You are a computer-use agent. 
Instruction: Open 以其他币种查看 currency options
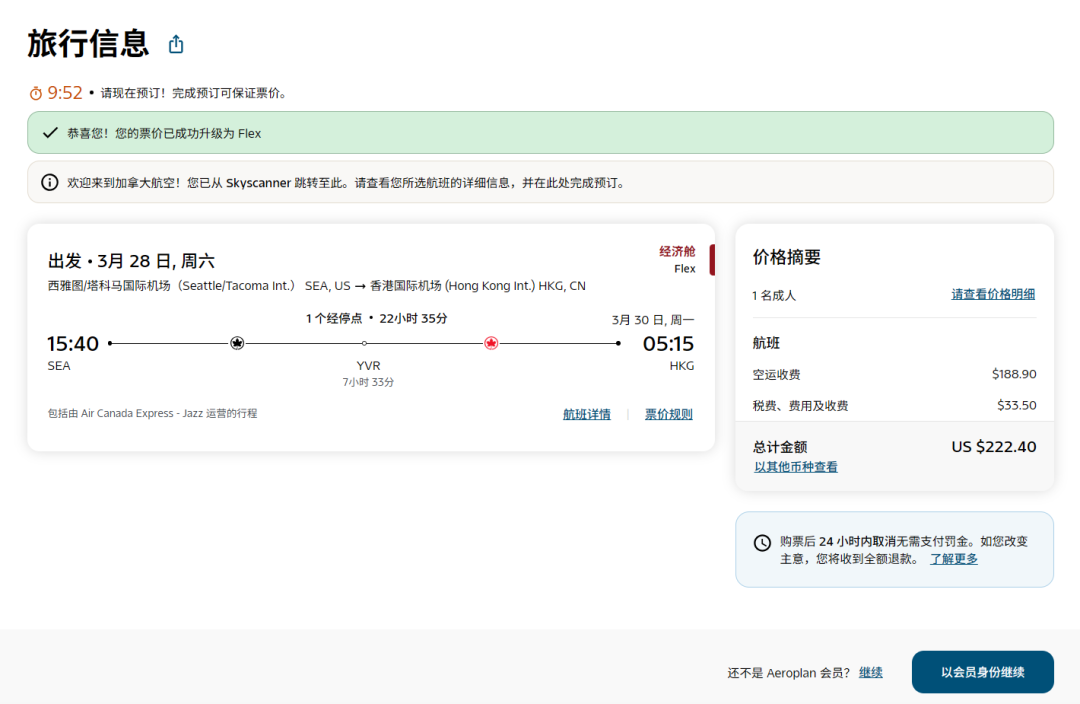tap(795, 467)
